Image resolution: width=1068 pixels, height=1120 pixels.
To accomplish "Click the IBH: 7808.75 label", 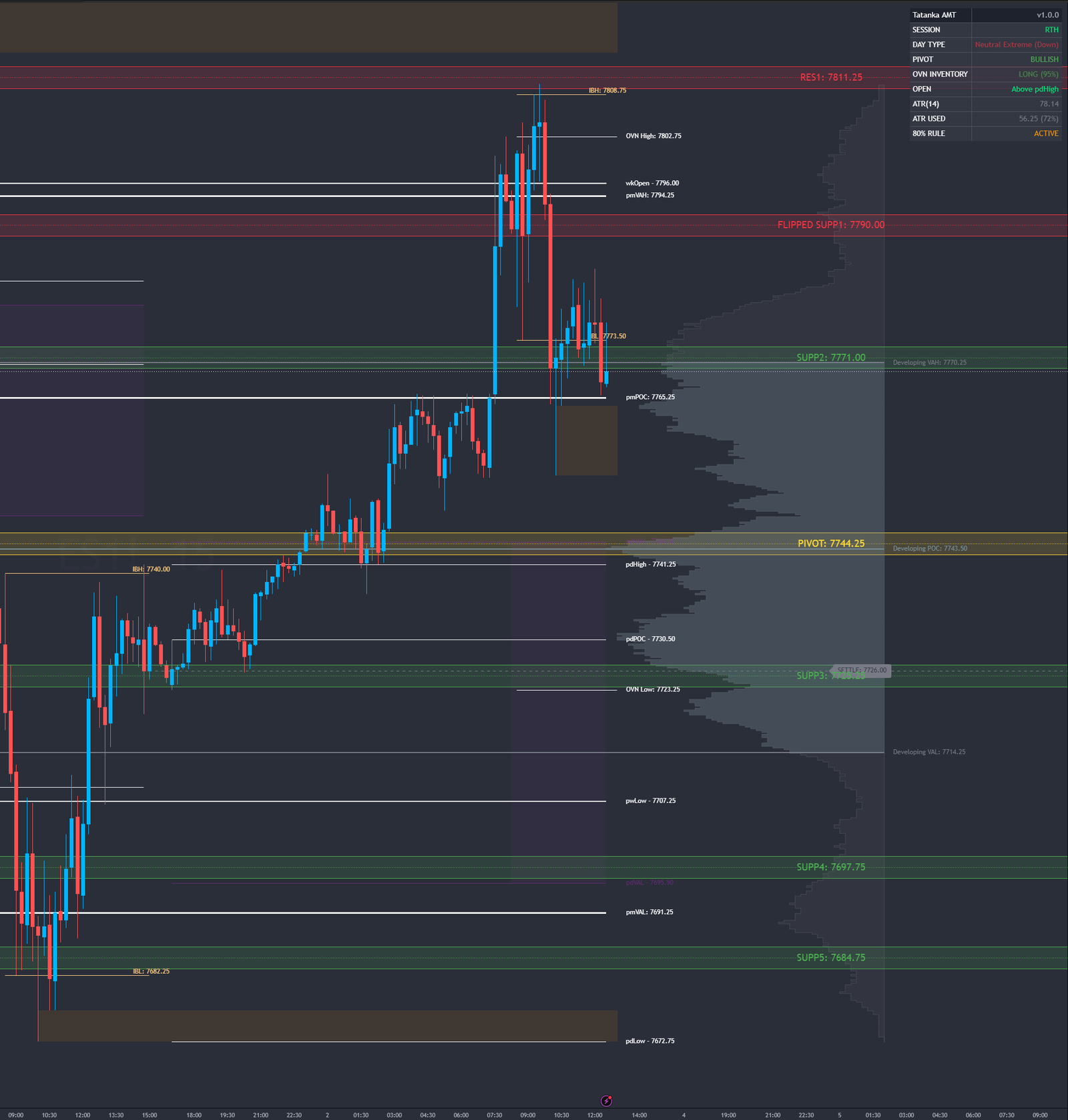I will (607, 90).
